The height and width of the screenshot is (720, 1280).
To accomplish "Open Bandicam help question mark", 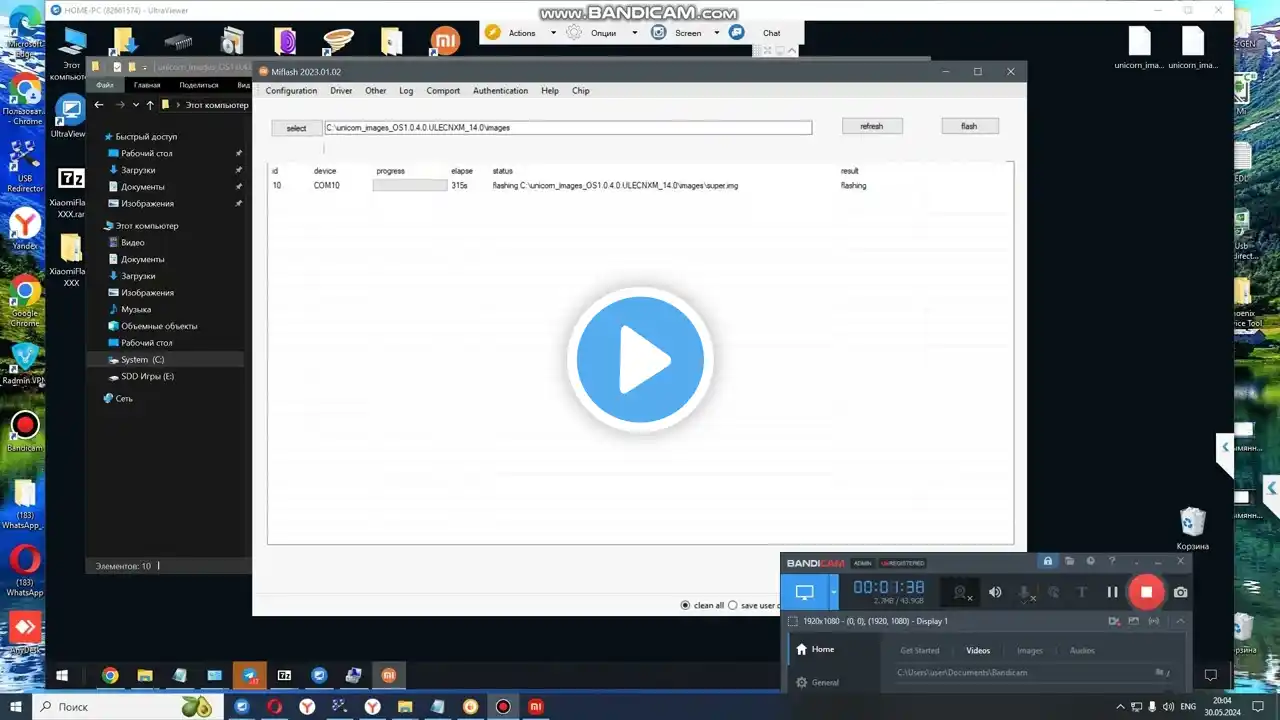I will [1112, 562].
